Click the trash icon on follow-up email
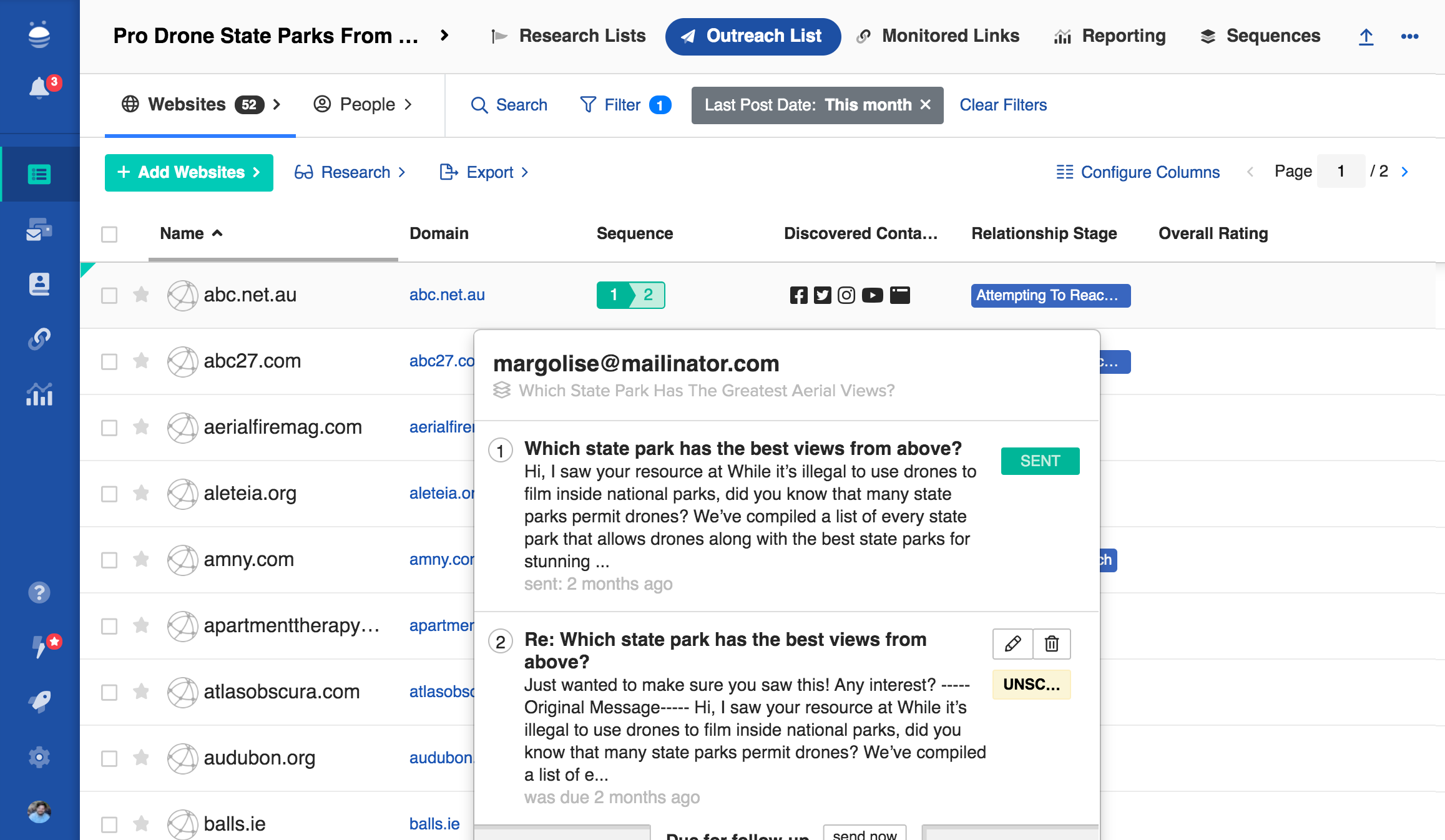 (1052, 643)
